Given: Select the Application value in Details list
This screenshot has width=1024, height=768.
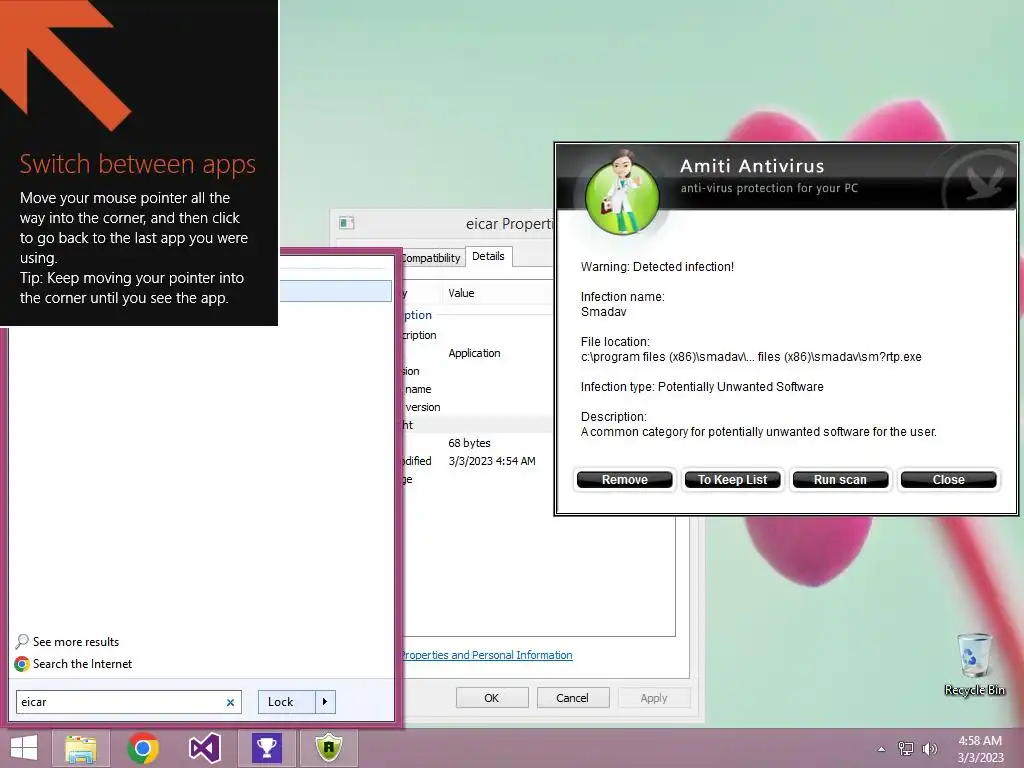Looking at the screenshot, I should (x=474, y=353).
